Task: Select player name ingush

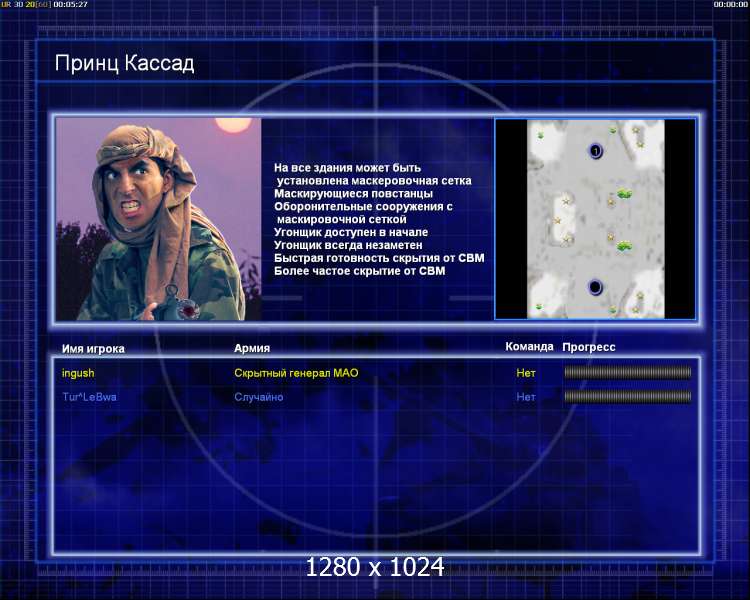Action: (x=78, y=373)
